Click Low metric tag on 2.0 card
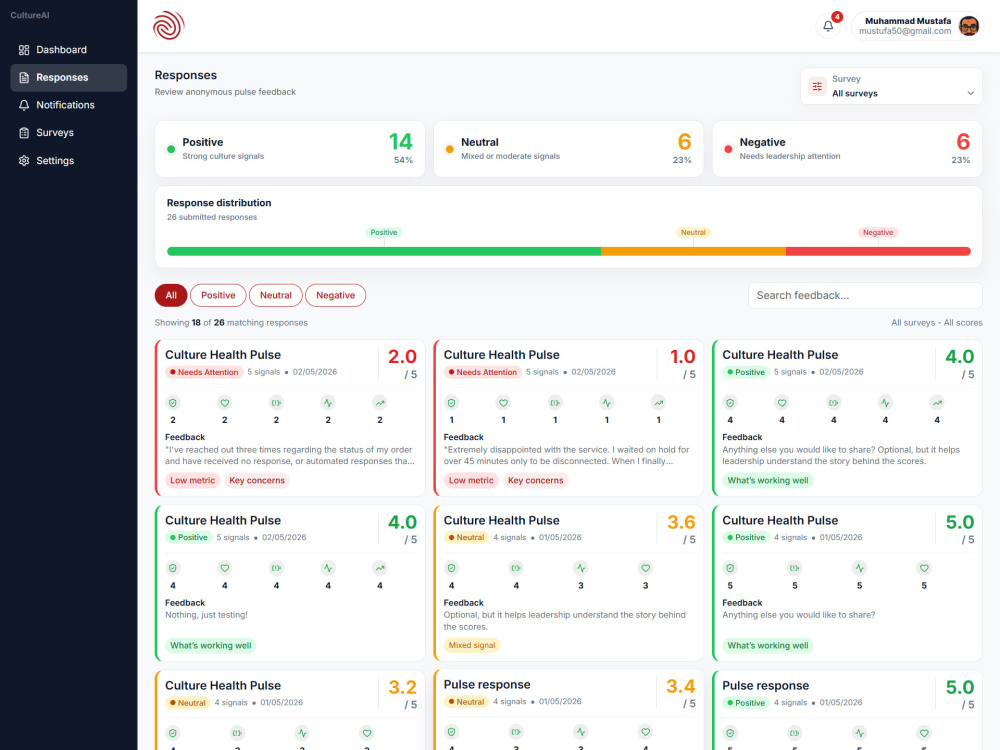This screenshot has width=1000, height=750. pos(193,480)
